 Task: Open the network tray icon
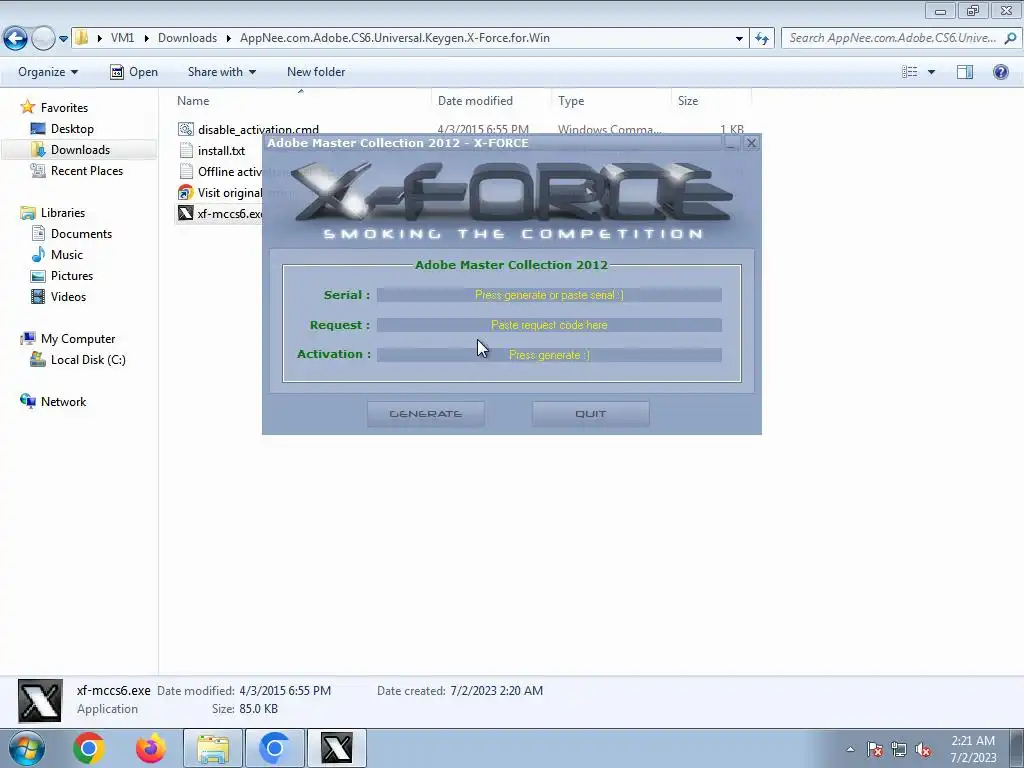tap(899, 749)
